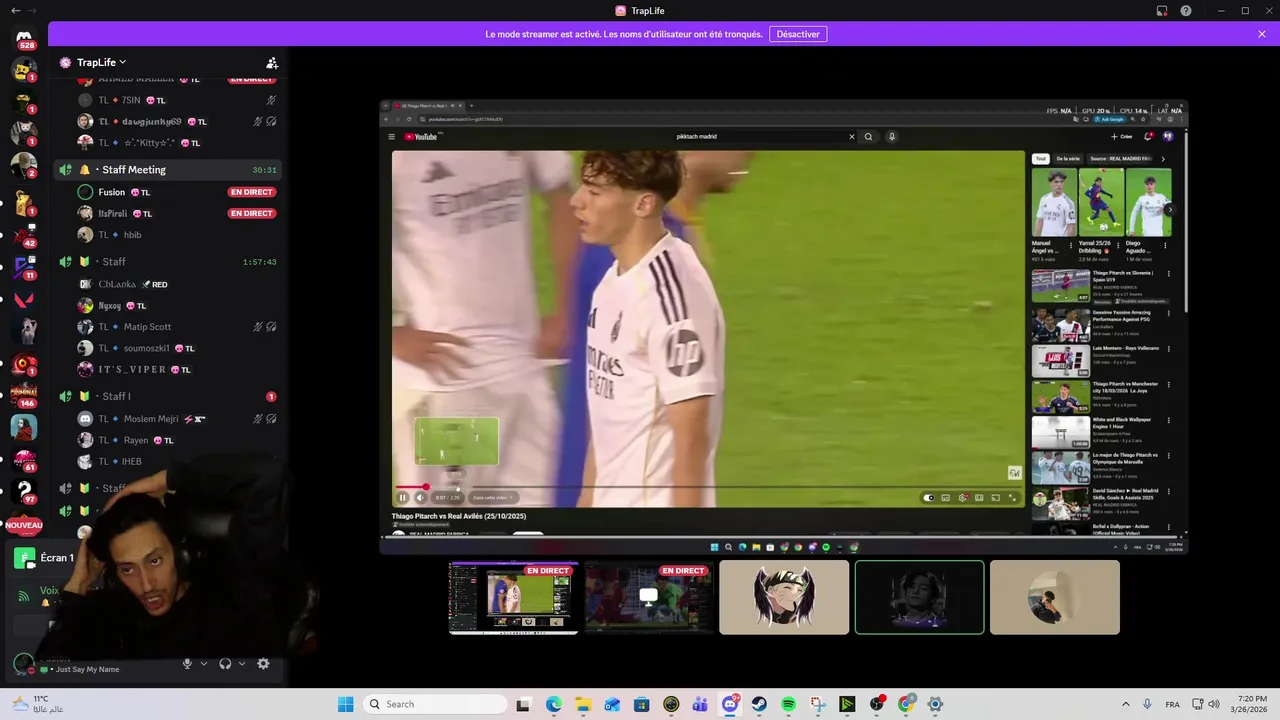This screenshot has height=720, width=1280.
Task: Dismiss the streamer mode banner X
Action: coord(1262,34)
